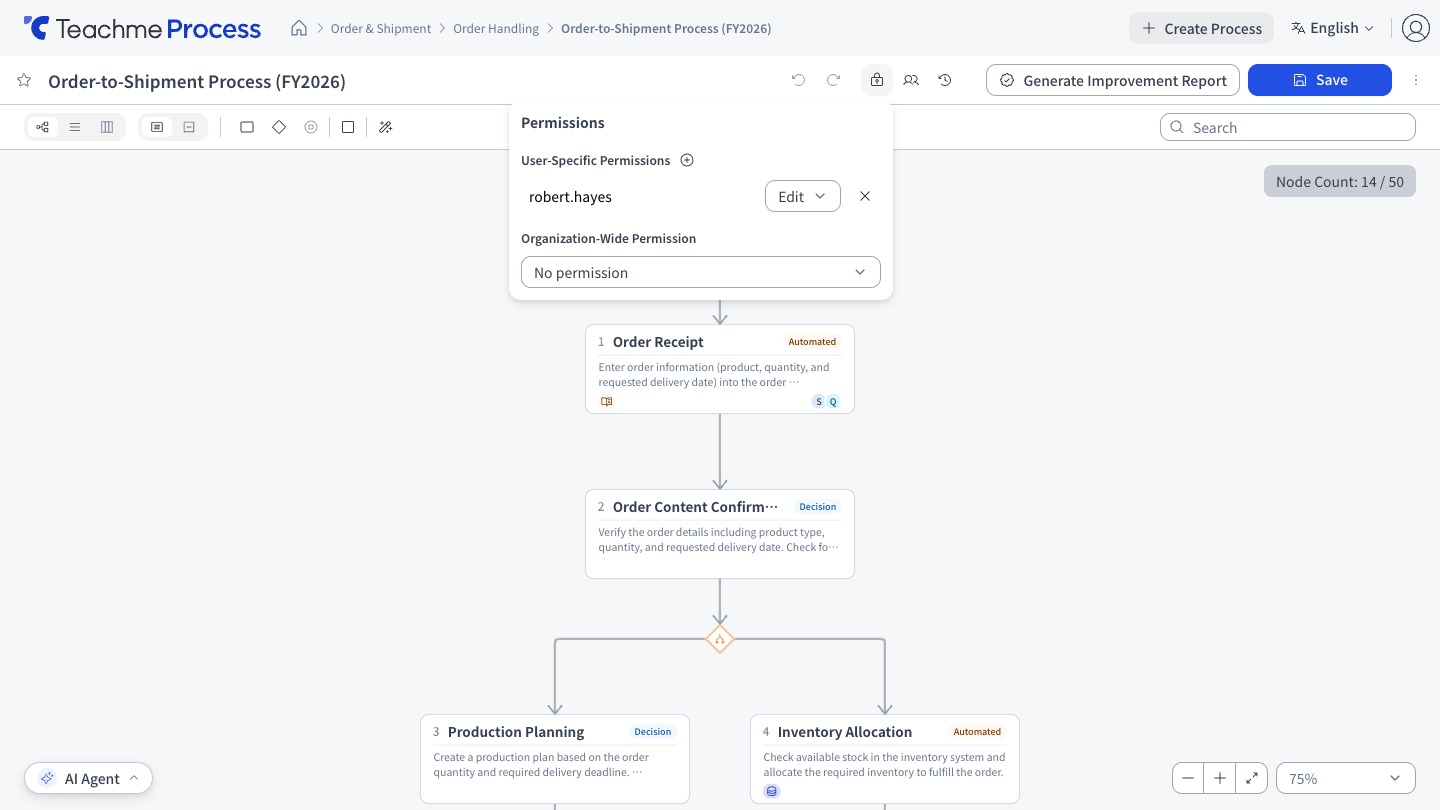Redo the last undone change
The image size is (1440, 810).
(x=833, y=80)
